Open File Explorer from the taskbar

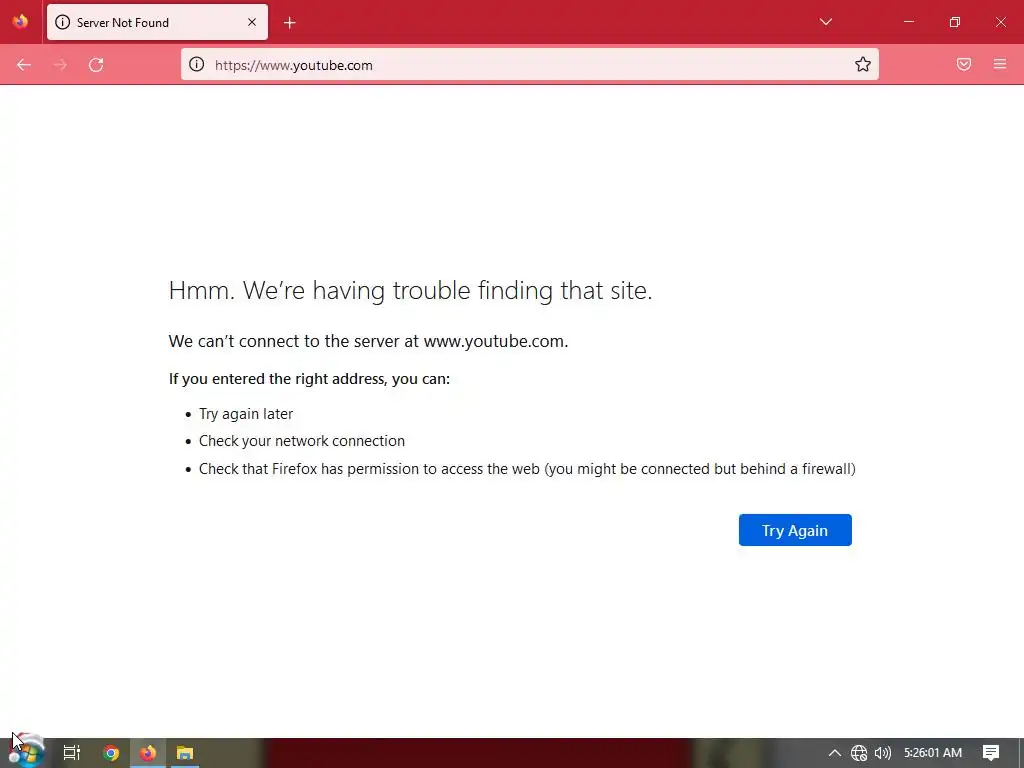coord(185,753)
